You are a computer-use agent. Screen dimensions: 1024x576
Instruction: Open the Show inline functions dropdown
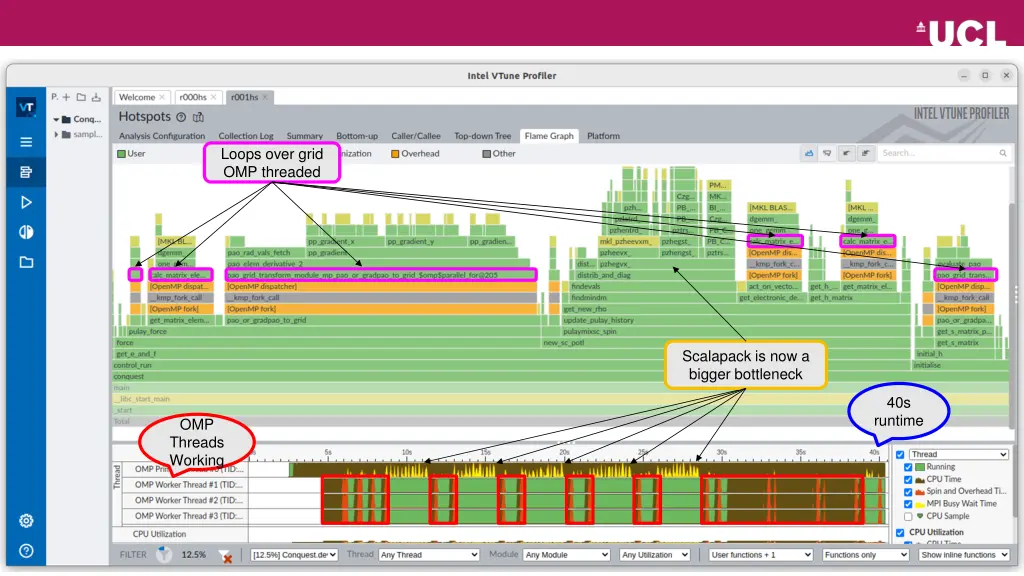(964, 555)
